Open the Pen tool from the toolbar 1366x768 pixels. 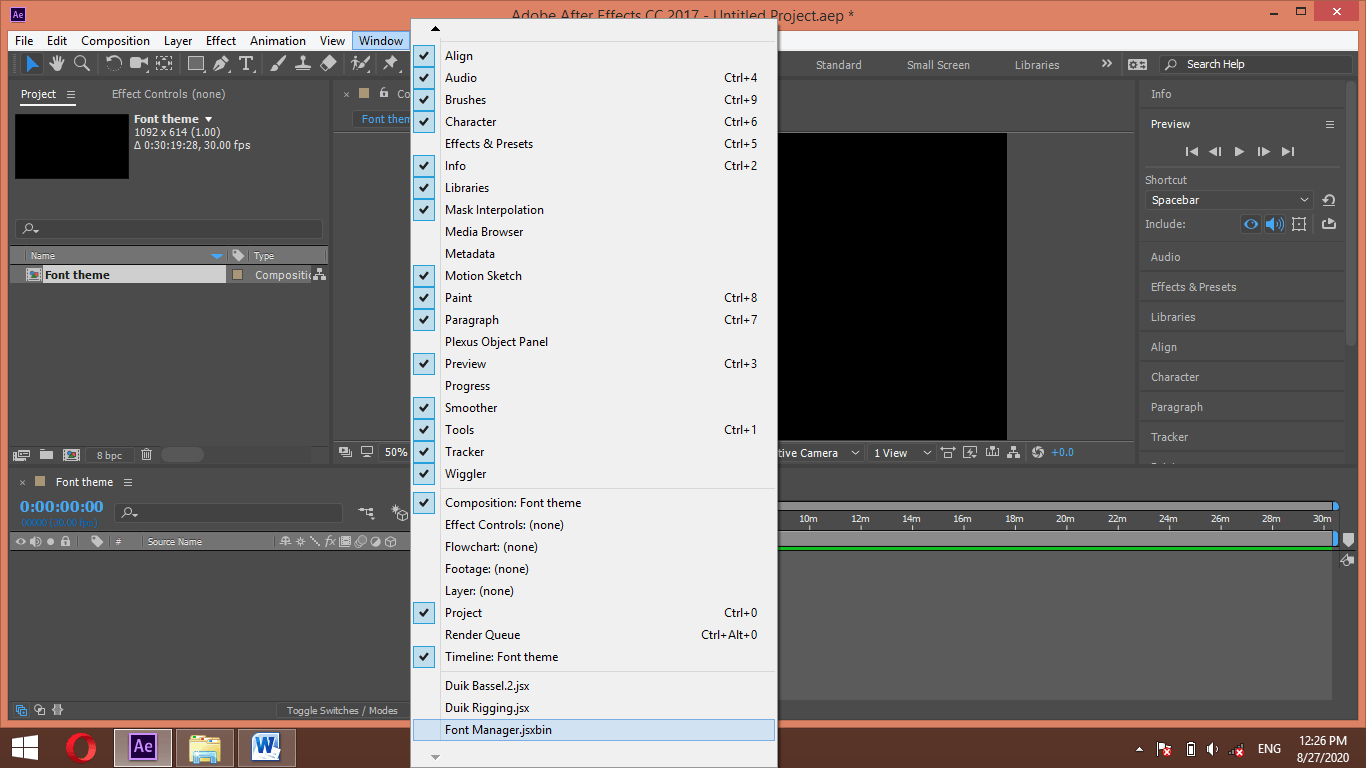click(221, 63)
